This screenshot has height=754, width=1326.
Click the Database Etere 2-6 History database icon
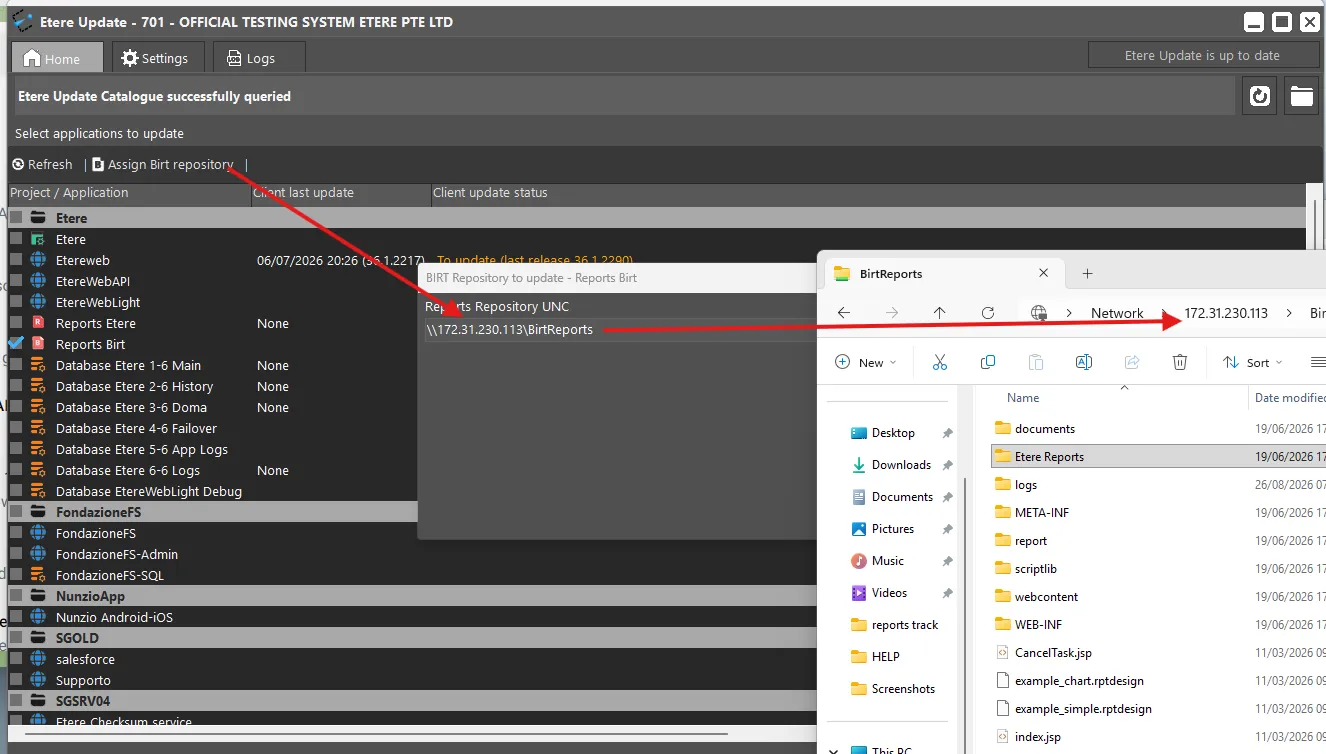38,386
